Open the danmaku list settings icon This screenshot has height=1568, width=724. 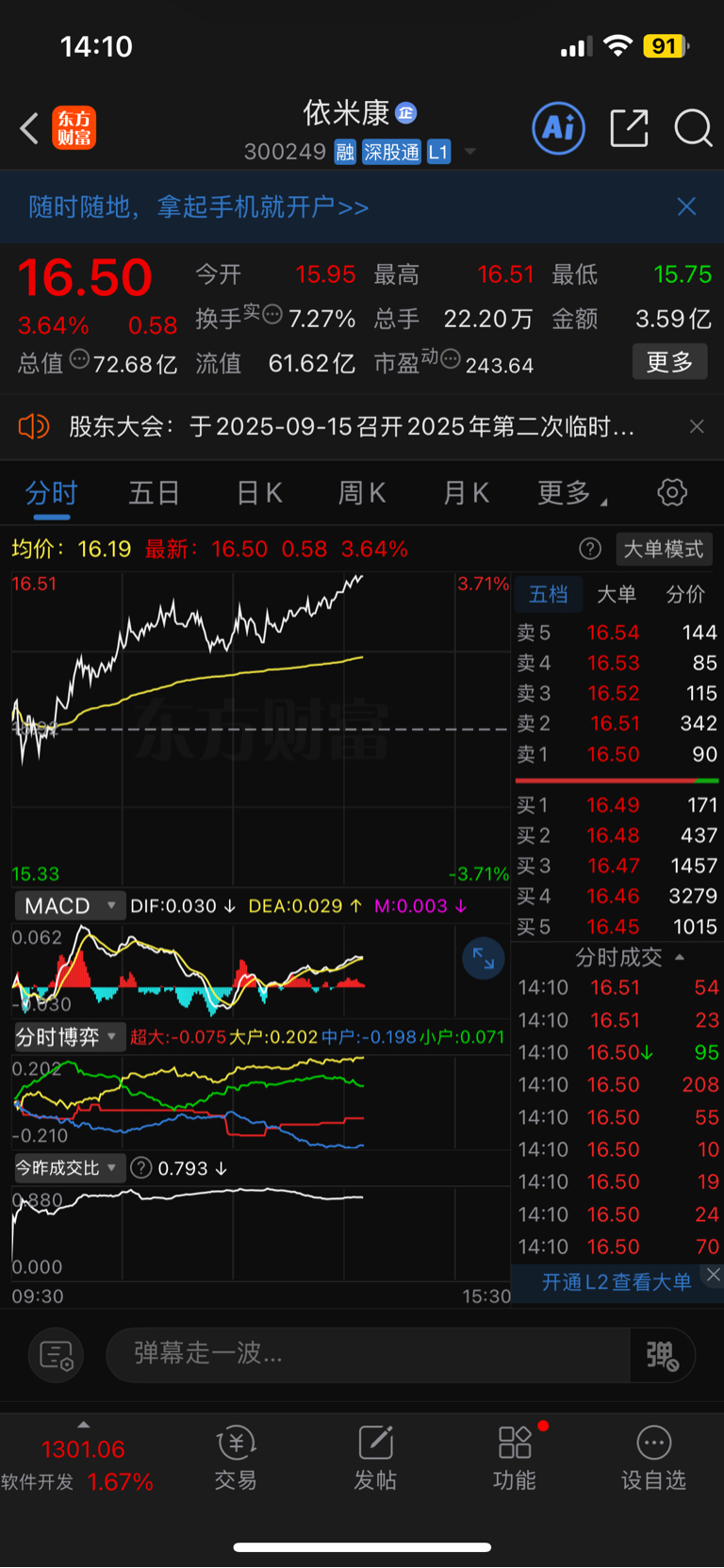click(x=57, y=1355)
